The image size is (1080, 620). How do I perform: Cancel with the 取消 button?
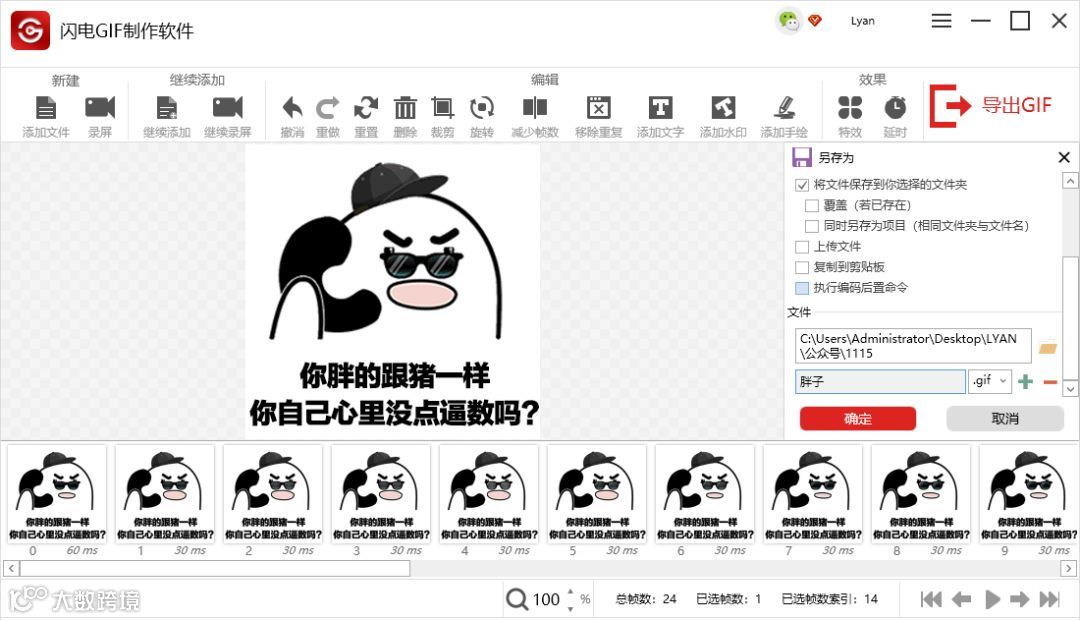pos(1005,418)
